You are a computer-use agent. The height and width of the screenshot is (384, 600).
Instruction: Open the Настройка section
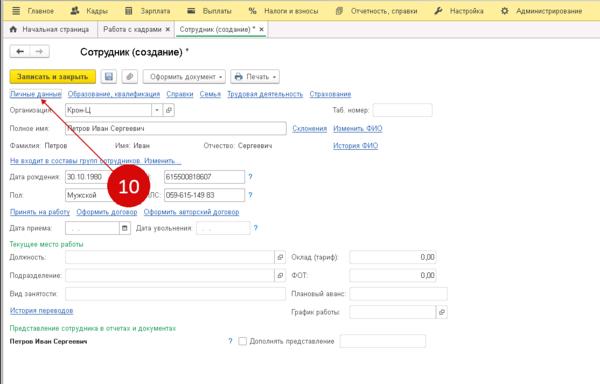pyautogui.click(x=459, y=11)
